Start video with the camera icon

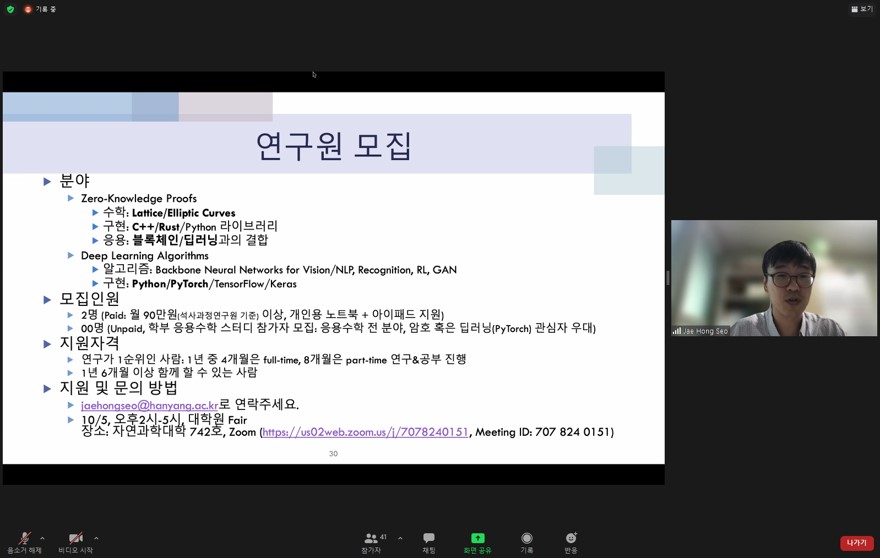tap(75, 540)
